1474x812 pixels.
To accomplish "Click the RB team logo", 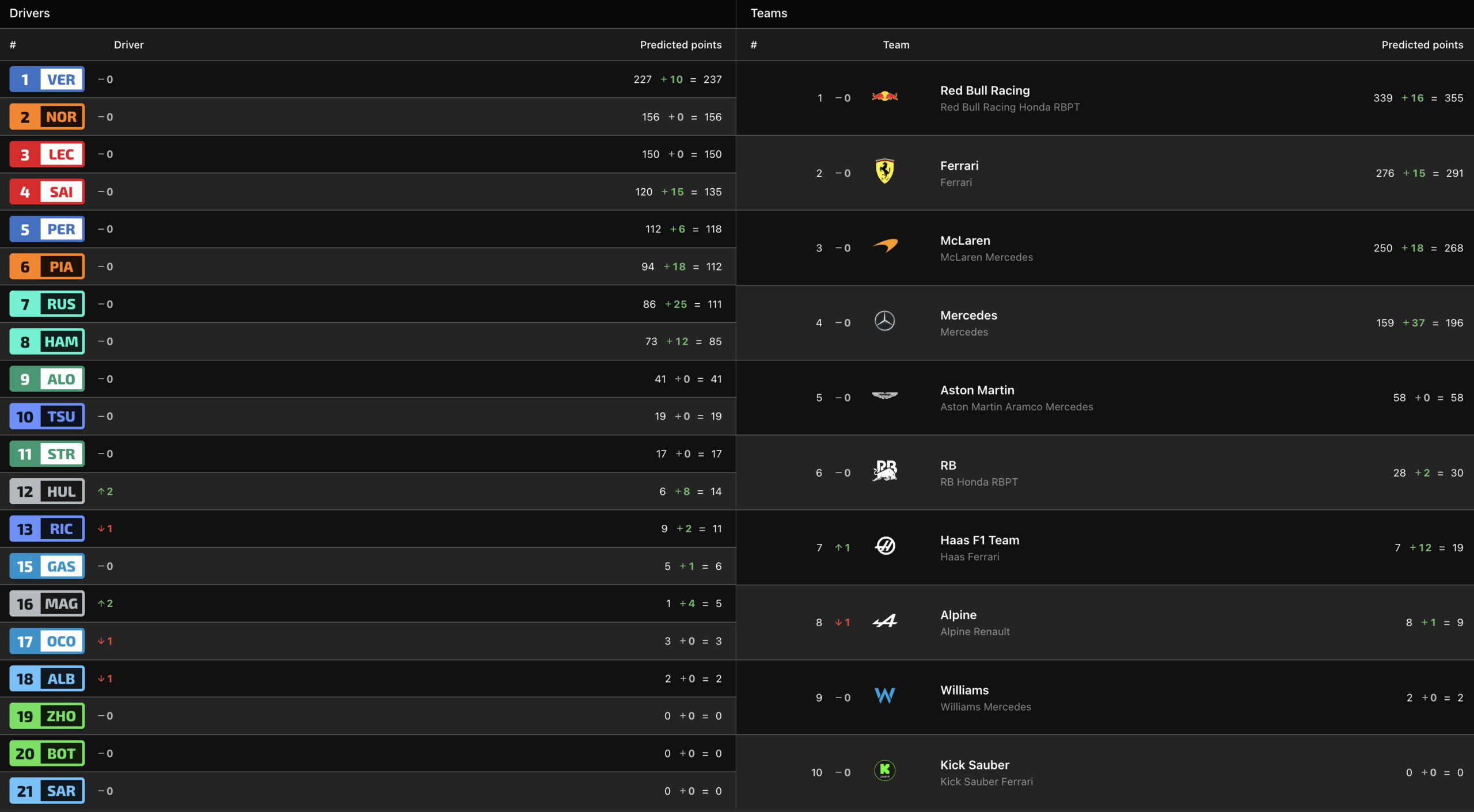I will click(x=884, y=471).
